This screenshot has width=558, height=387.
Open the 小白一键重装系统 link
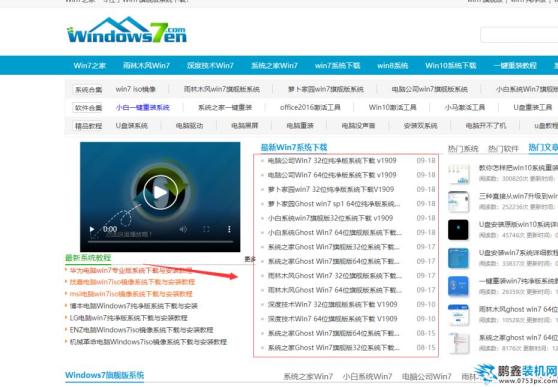pyautogui.click(x=143, y=107)
